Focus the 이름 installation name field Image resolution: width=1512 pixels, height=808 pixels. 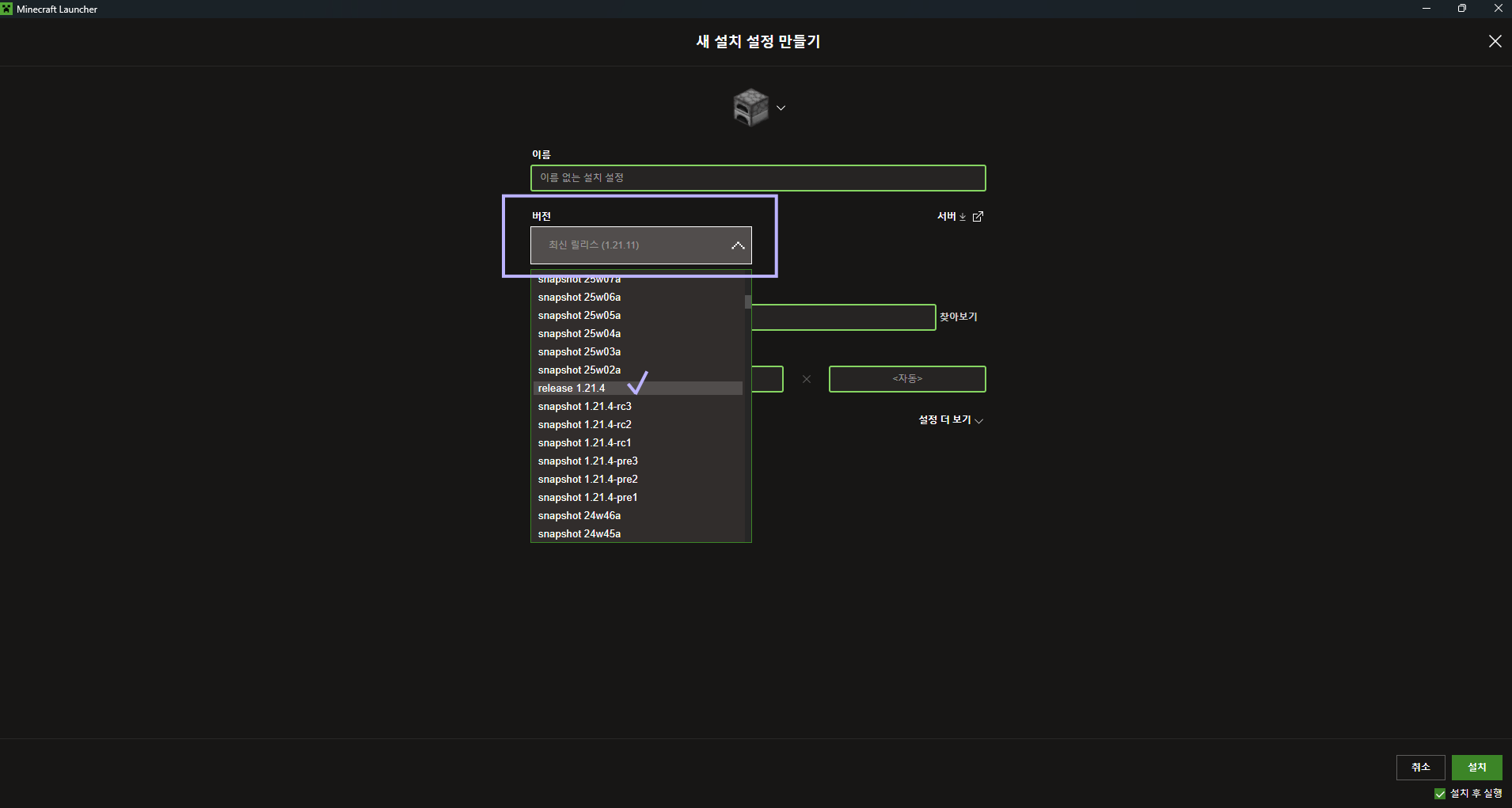(x=758, y=178)
